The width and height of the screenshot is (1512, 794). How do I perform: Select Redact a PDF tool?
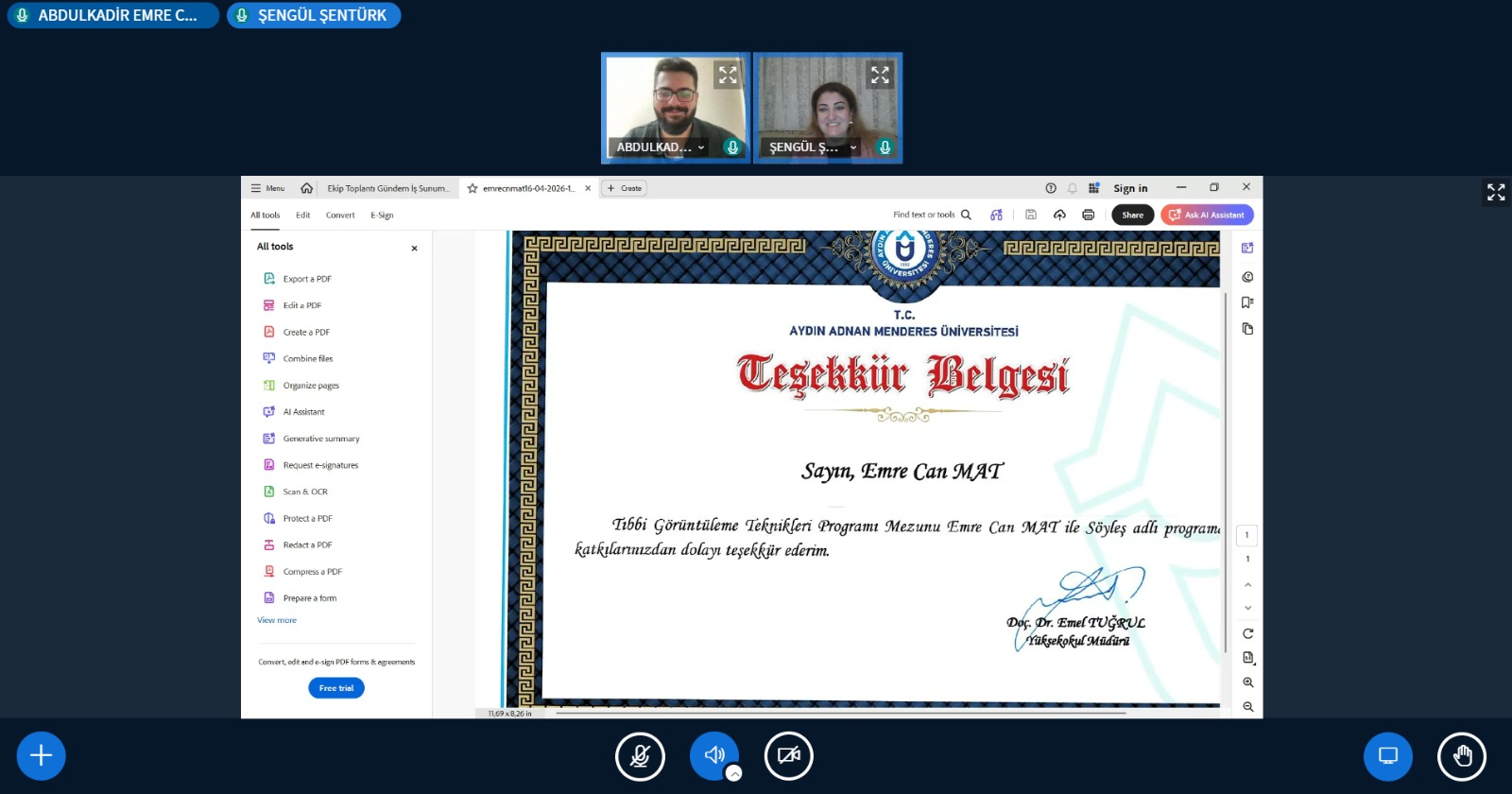coord(307,545)
